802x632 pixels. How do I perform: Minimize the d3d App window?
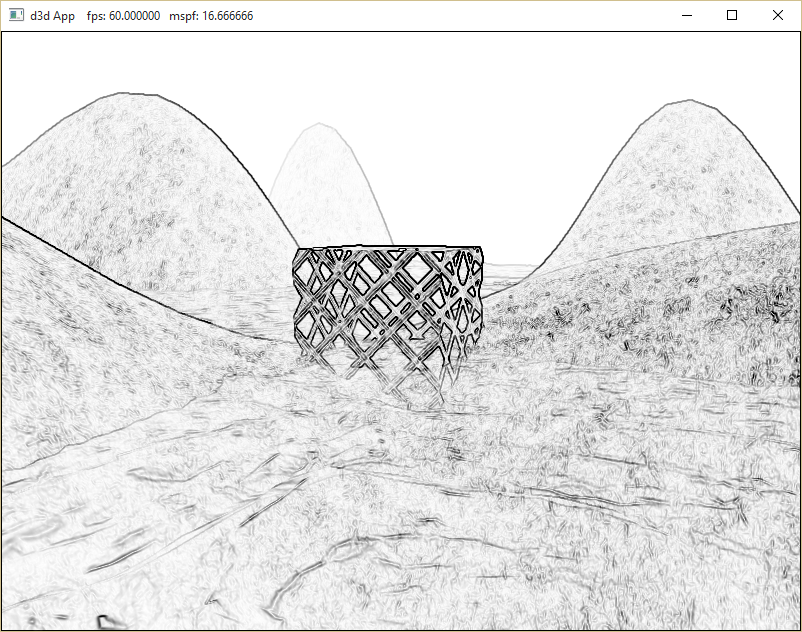(686, 16)
